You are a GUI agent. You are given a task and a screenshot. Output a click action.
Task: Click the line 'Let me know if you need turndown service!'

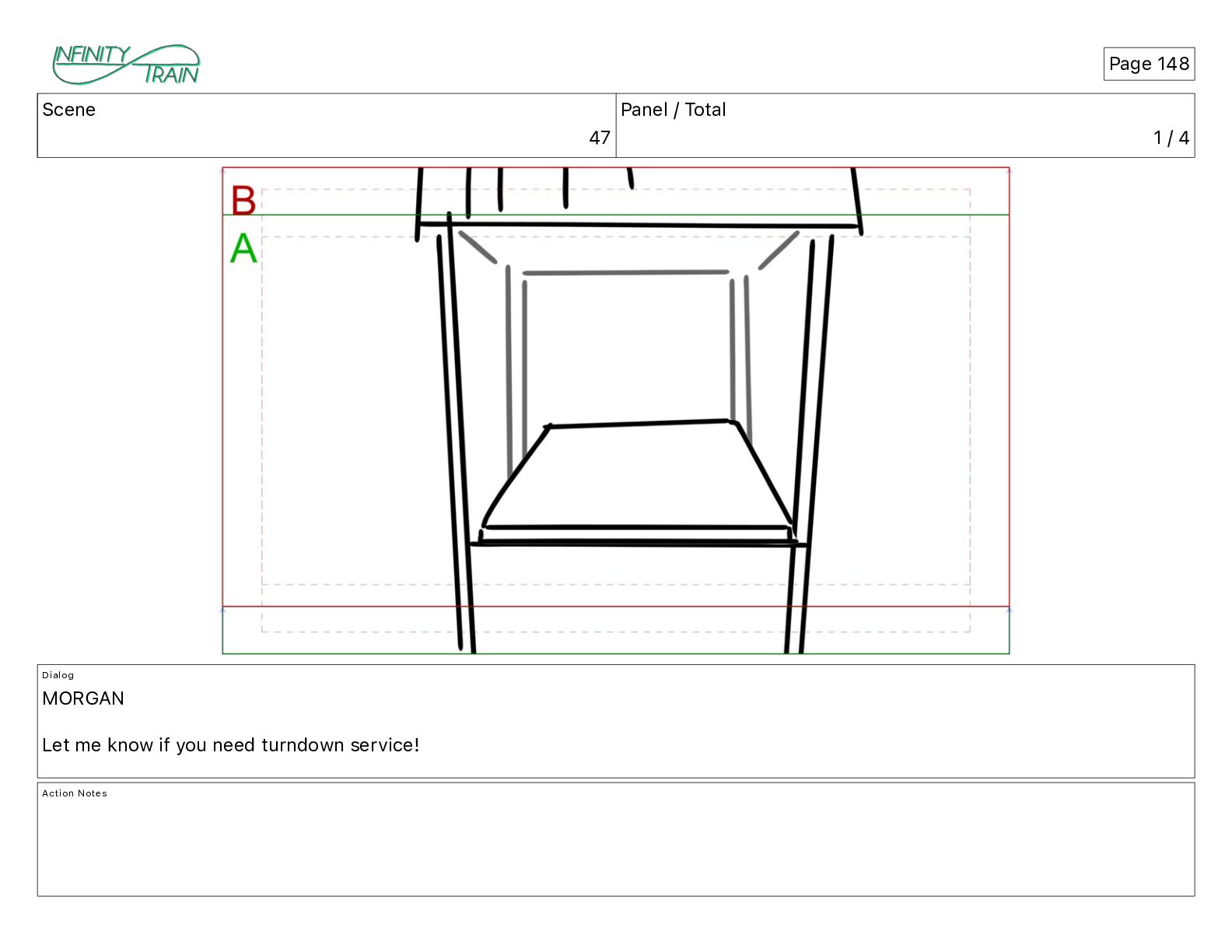coord(231,745)
